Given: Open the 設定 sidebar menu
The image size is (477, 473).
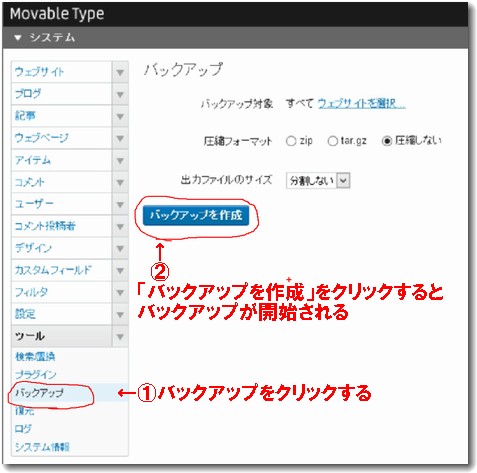Looking at the screenshot, I should pyautogui.click(x=62, y=314).
